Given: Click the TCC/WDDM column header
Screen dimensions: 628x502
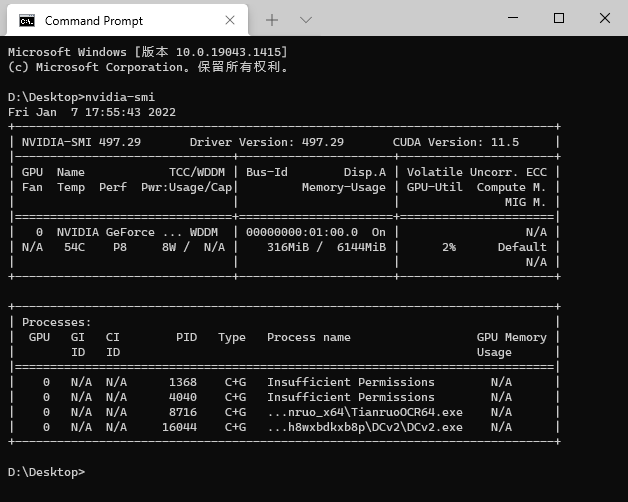Looking at the screenshot, I should click(x=197, y=172).
